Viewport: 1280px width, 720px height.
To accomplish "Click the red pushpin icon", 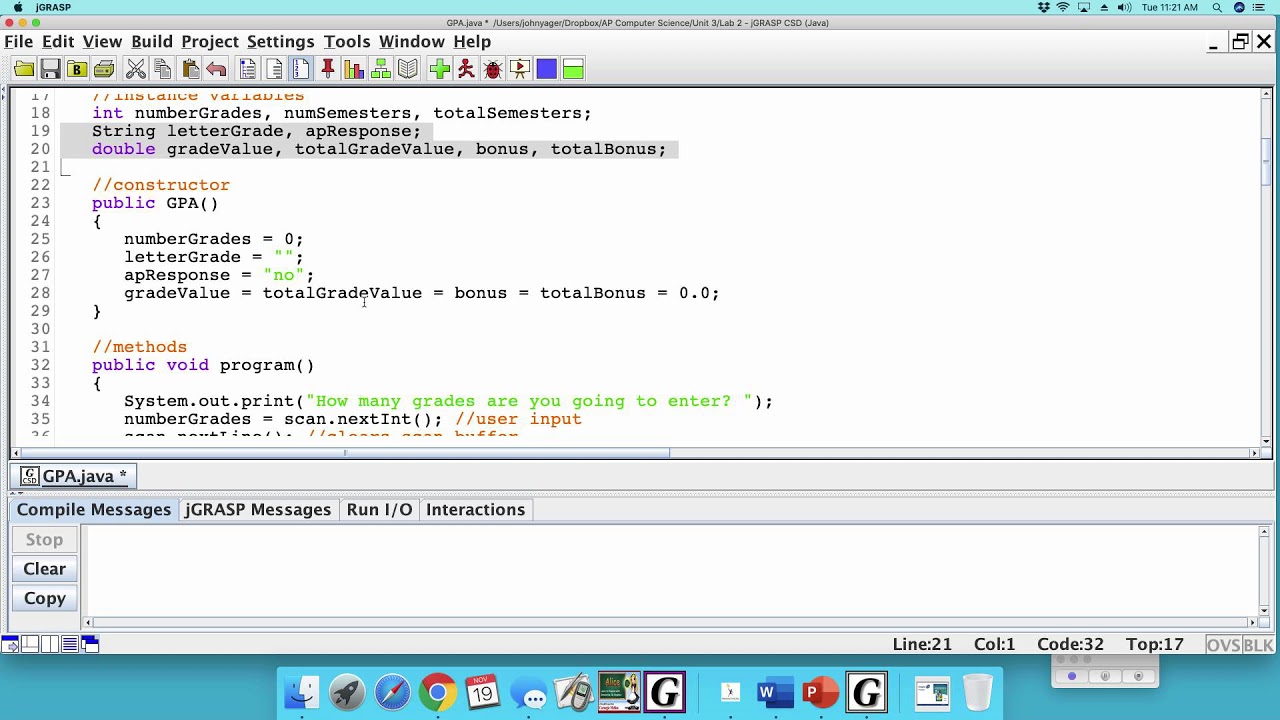I will [x=328, y=69].
